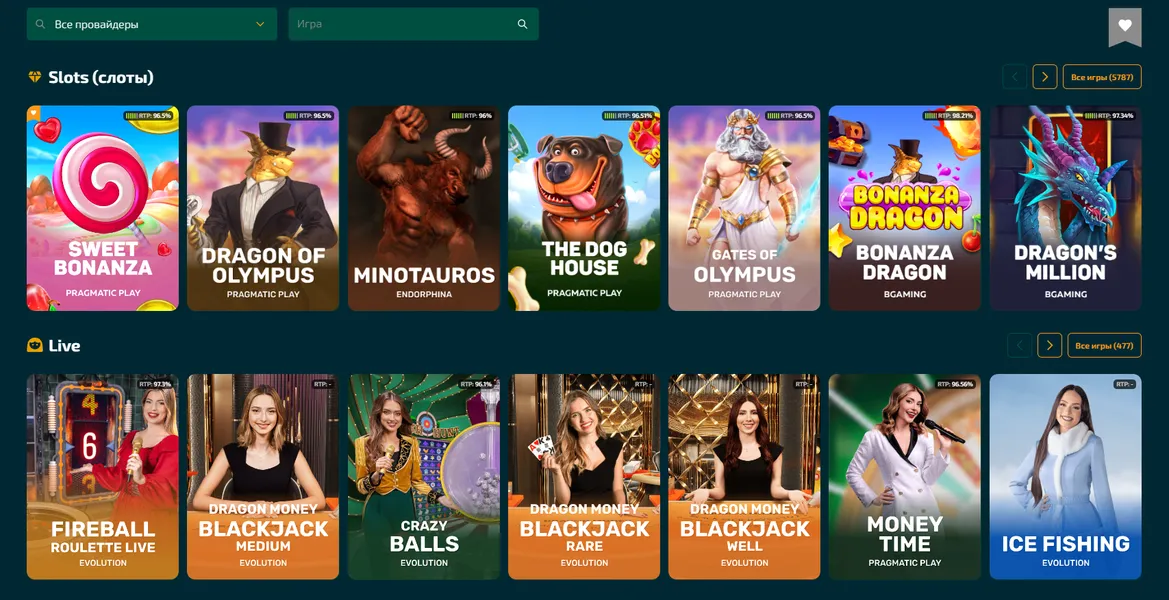Click the provider dropdown chevron arrow
This screenshot has width=1169, height=600.
point(260,24)
